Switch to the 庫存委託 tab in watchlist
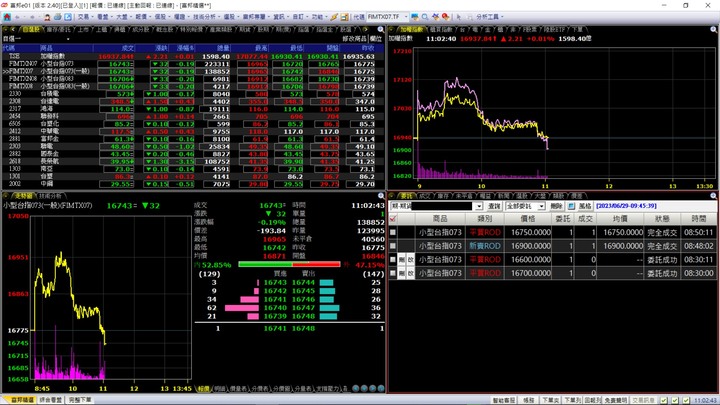 coord(59,29)
